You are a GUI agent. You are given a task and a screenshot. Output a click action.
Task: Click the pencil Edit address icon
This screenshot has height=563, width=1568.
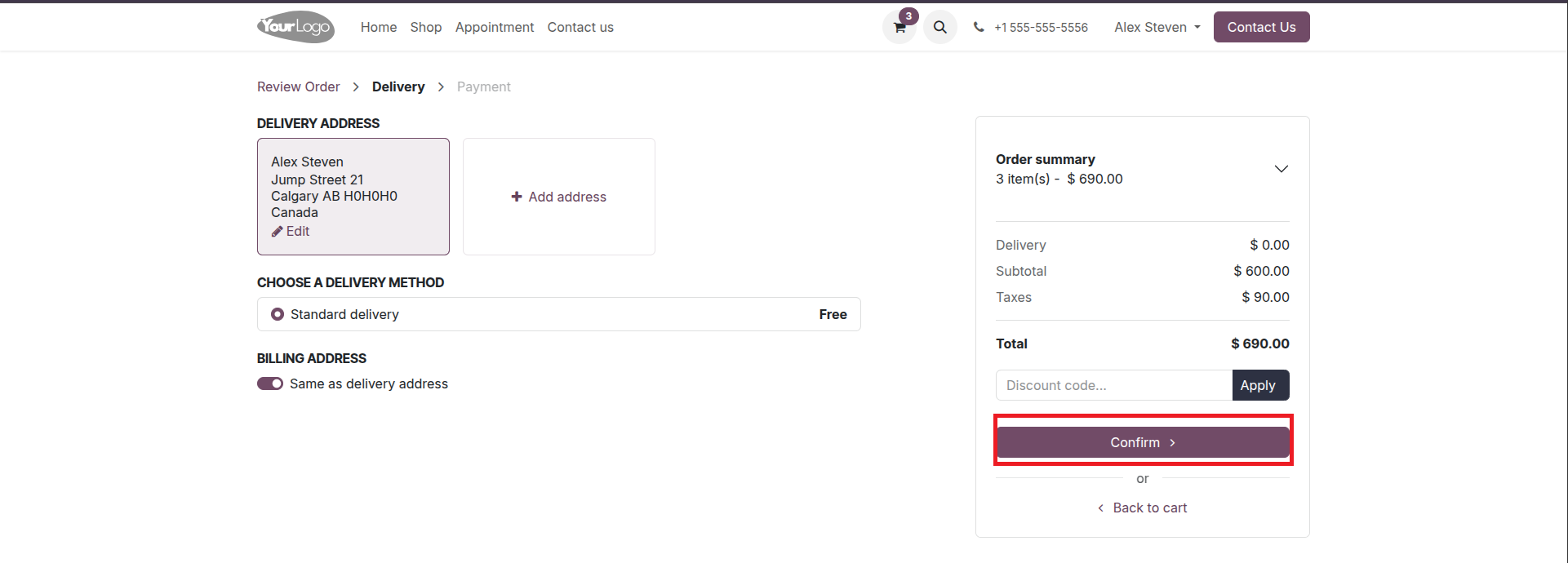tap(278, 232)
